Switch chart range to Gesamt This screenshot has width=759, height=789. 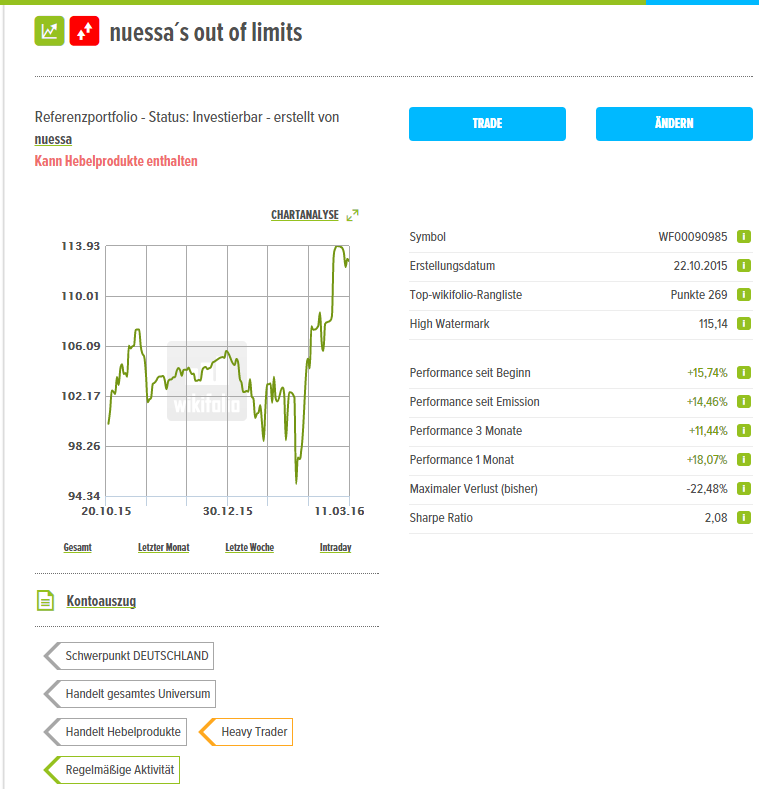click(77, 548)
